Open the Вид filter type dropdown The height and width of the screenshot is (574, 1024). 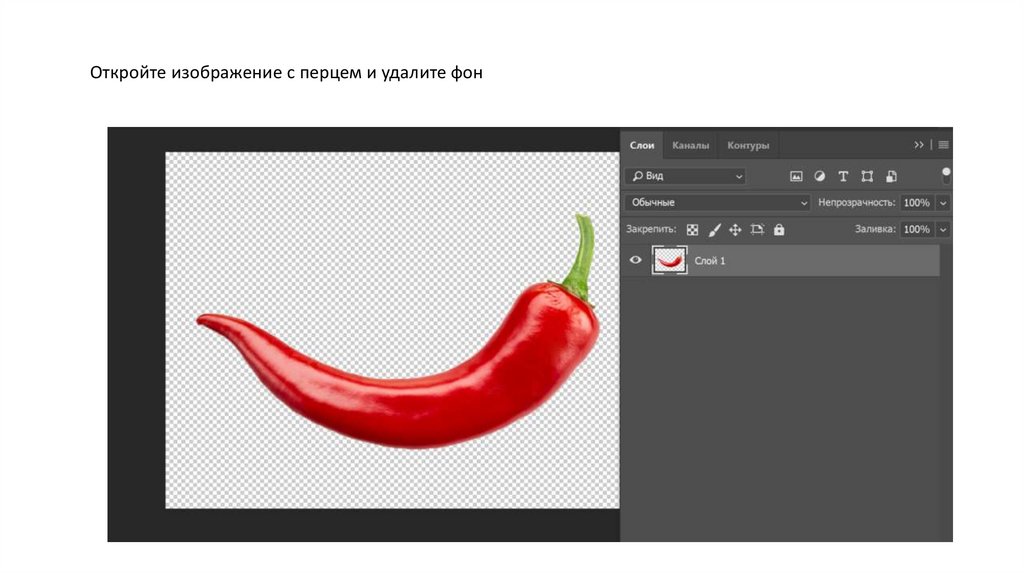pos(685,176)
